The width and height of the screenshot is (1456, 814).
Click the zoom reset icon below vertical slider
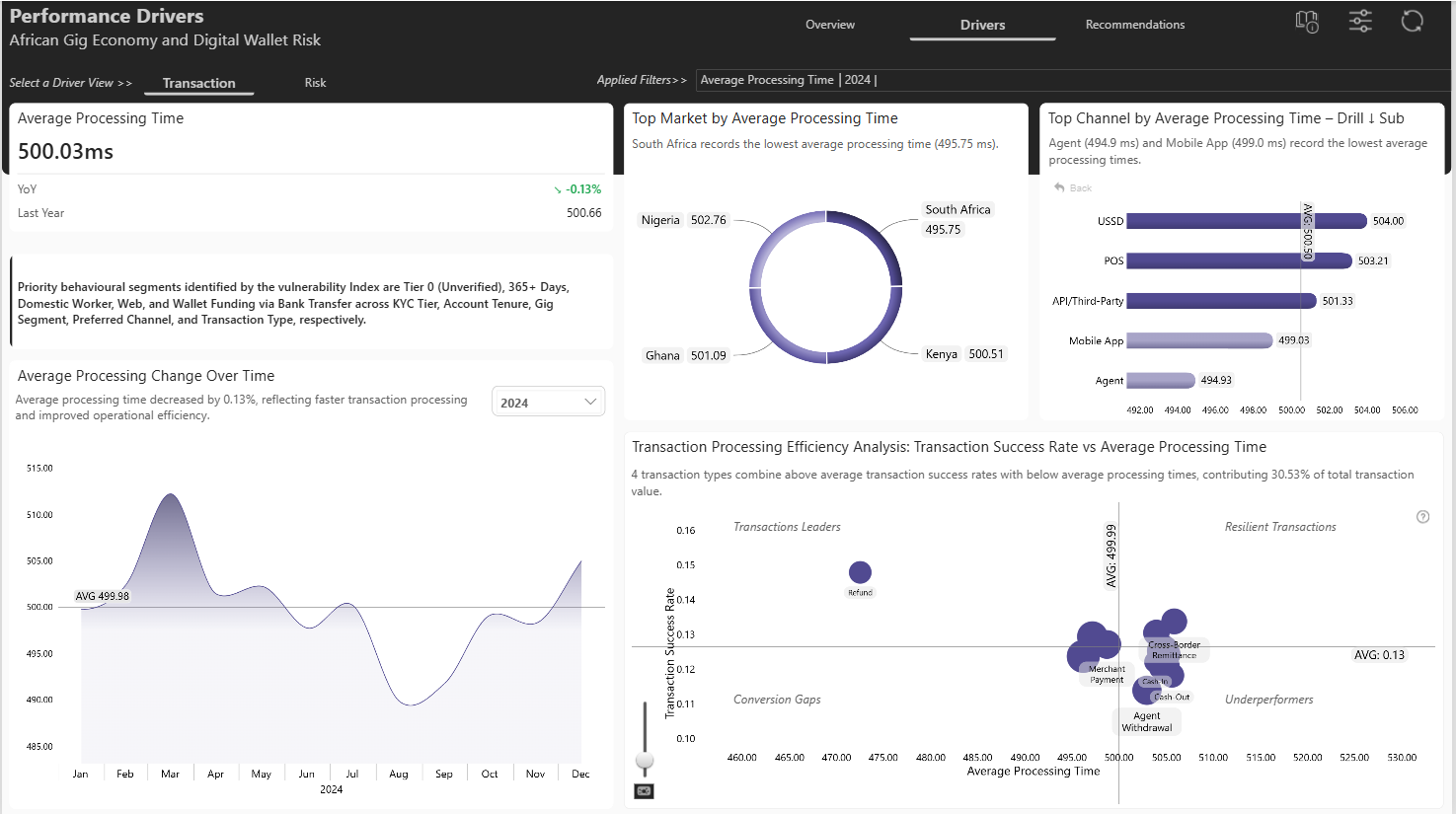point(644,791)
